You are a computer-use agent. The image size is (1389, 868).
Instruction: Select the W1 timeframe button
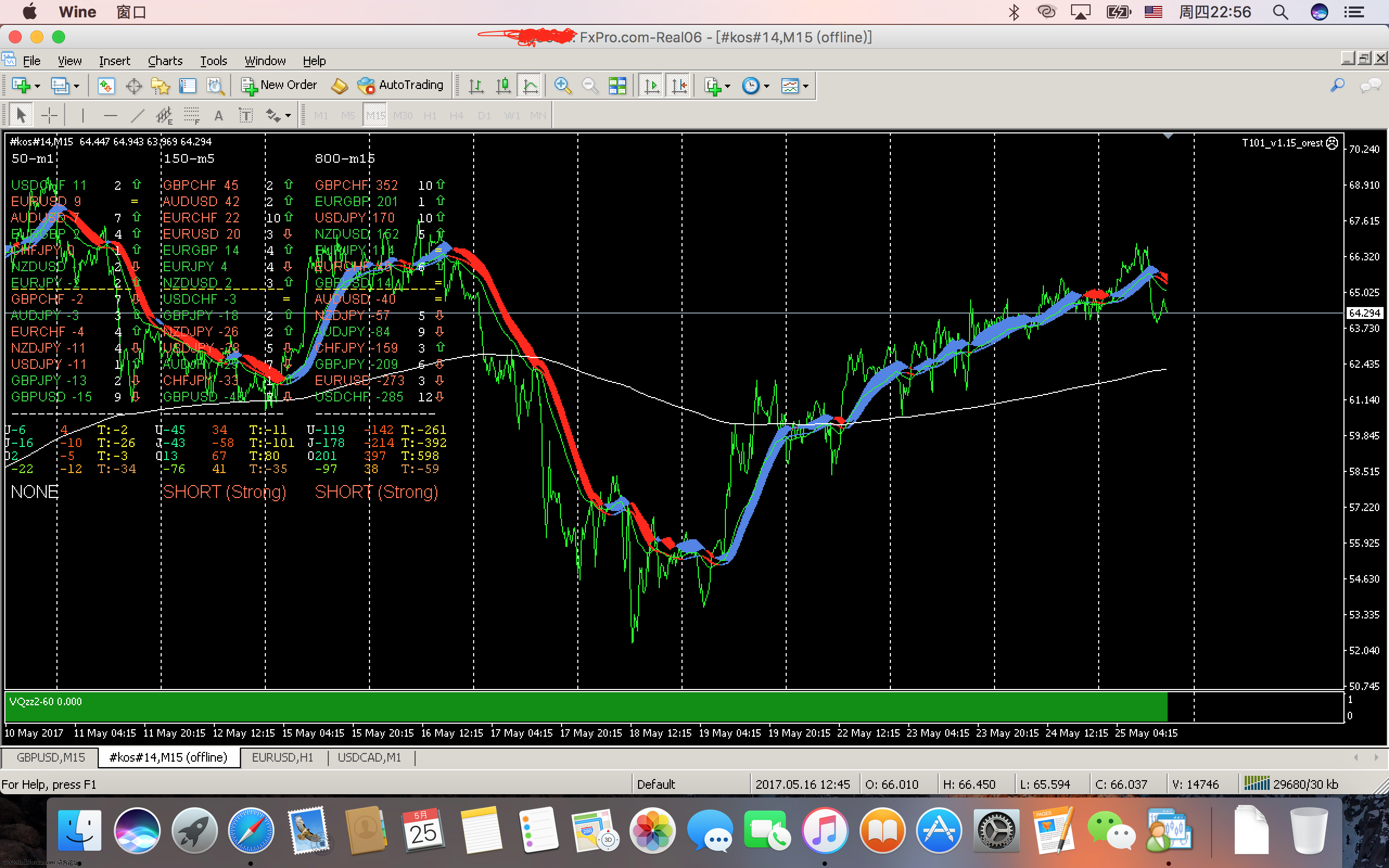click(x=512, y=116)
